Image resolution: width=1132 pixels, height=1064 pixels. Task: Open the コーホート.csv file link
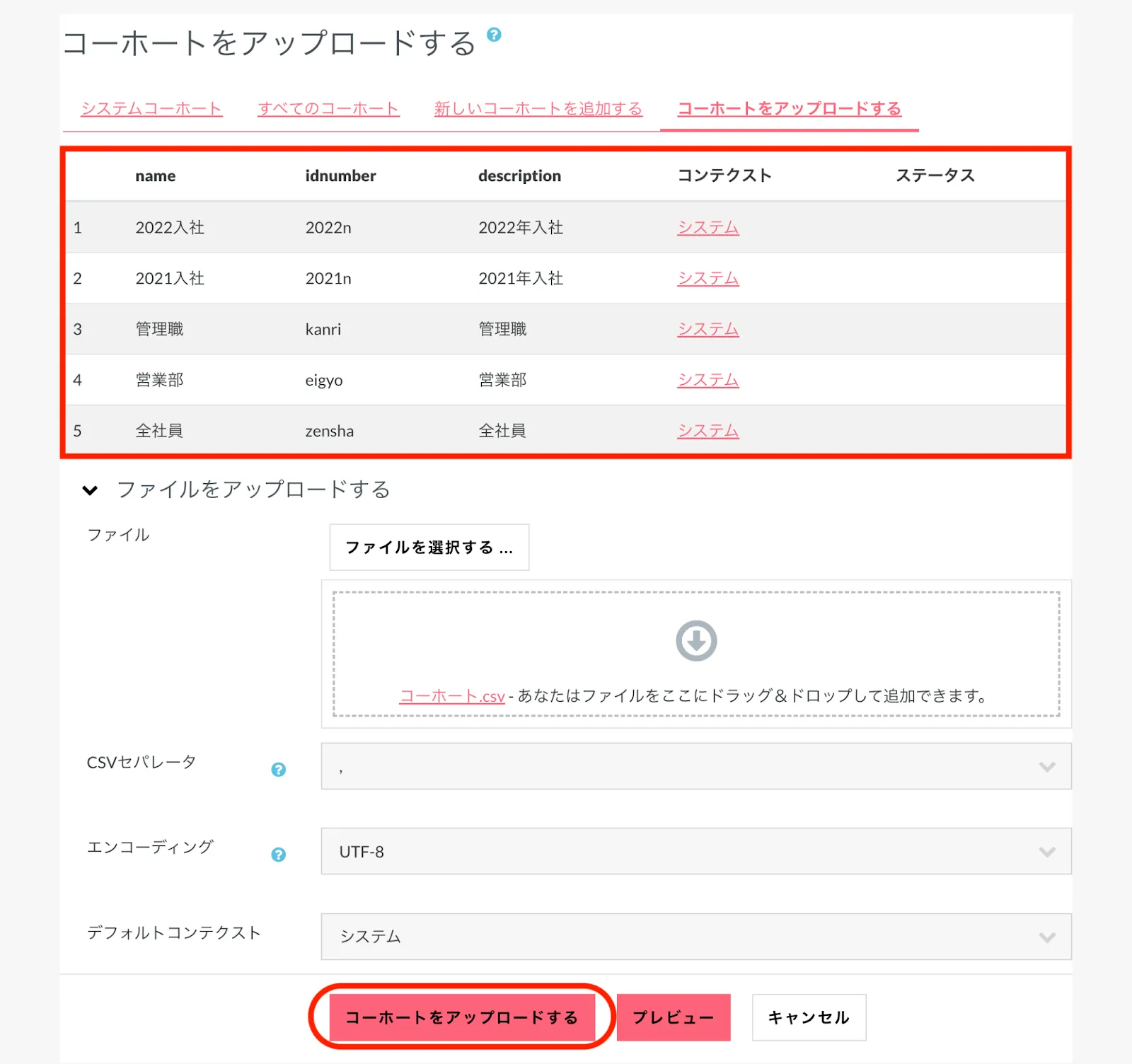452,696
